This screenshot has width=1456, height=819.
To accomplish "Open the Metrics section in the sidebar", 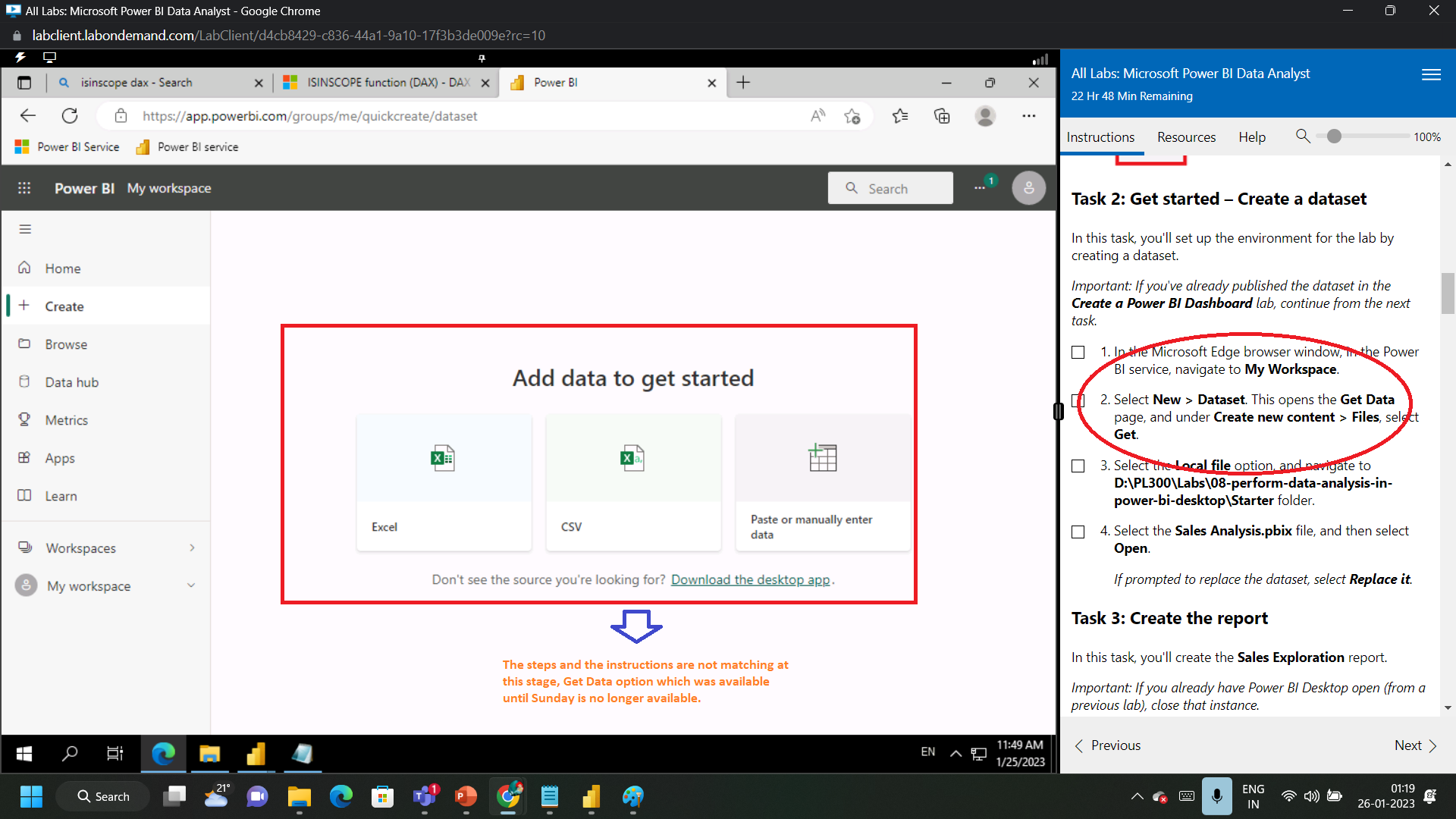I will coord(67,419).
